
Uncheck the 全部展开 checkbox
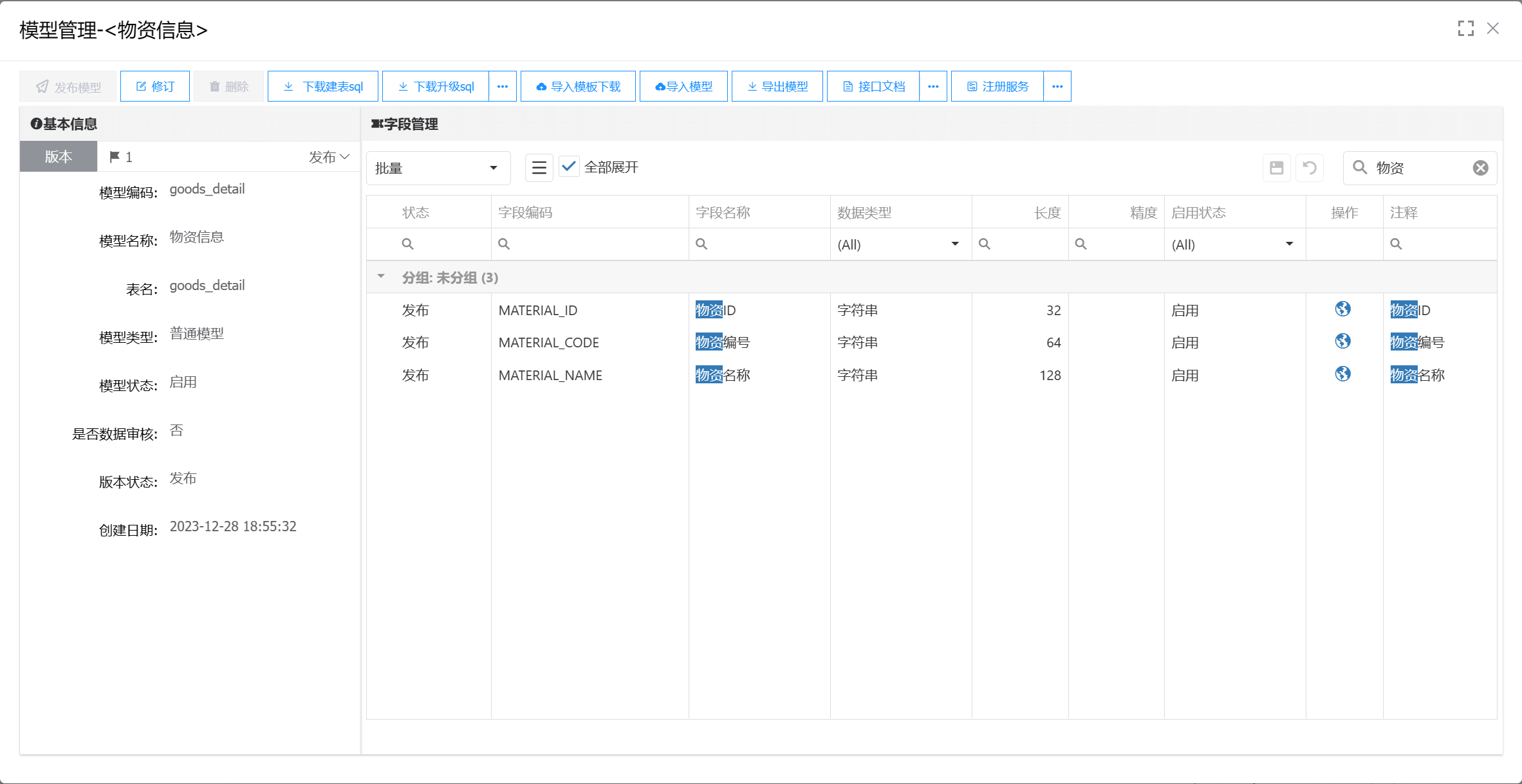click(x=569, y=167)
